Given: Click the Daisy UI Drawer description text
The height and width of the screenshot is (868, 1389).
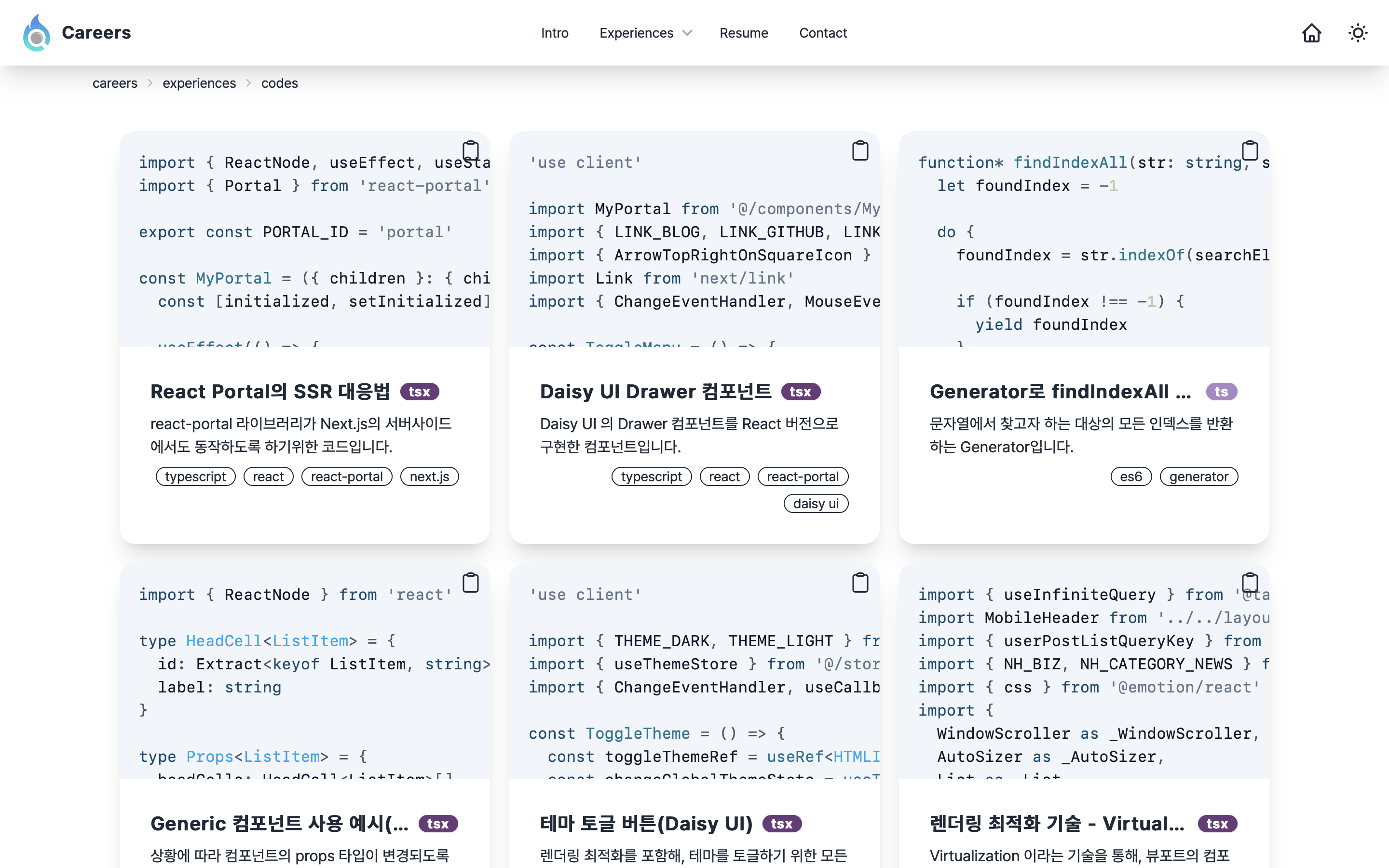Looking at the screenshot, I should pos(689,435).
